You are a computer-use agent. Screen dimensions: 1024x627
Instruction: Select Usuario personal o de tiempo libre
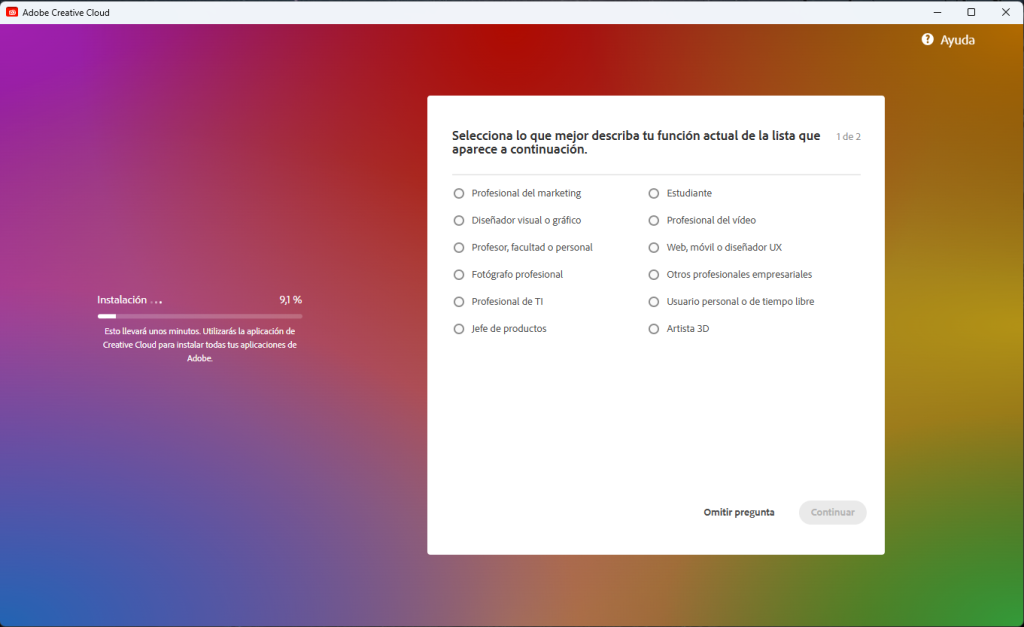(654, 301)
